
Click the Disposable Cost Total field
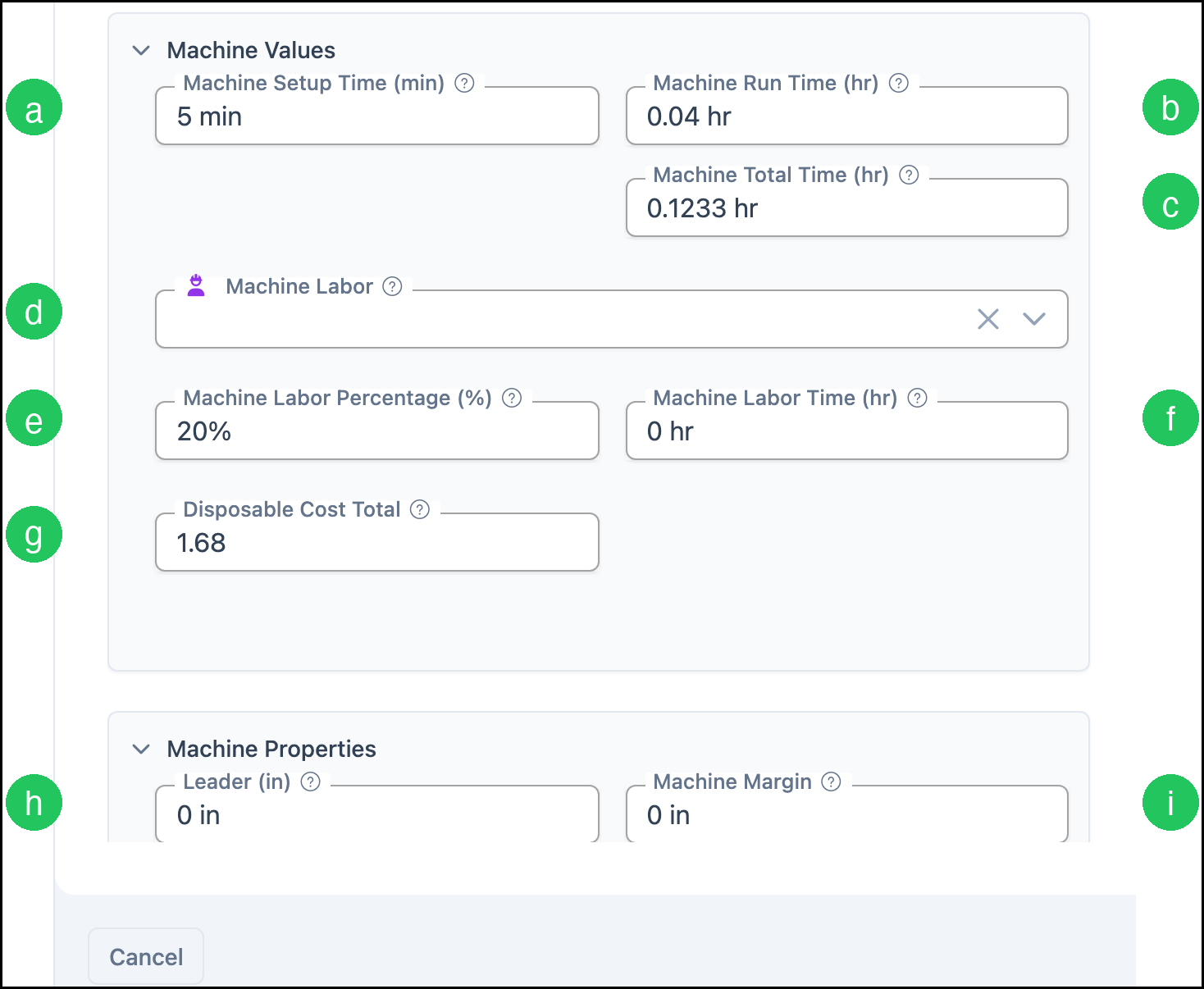pyautogui.click(x=377, y=542)
